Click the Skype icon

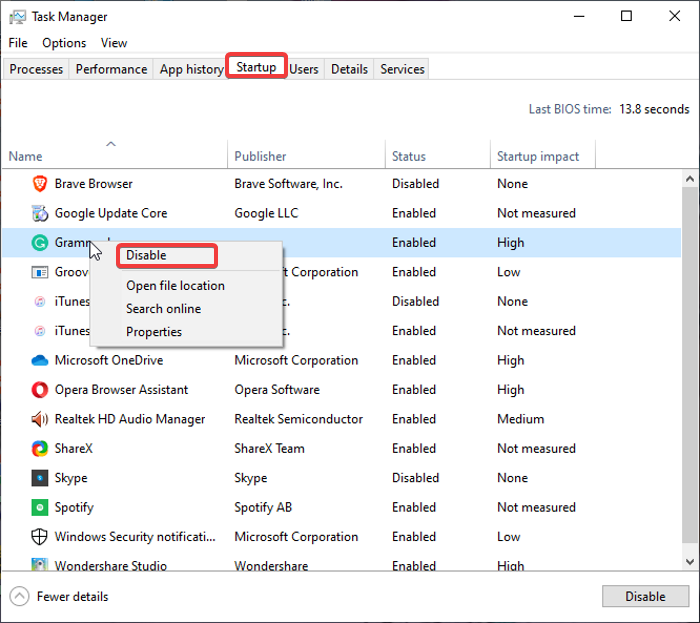[x=40, y=478]
